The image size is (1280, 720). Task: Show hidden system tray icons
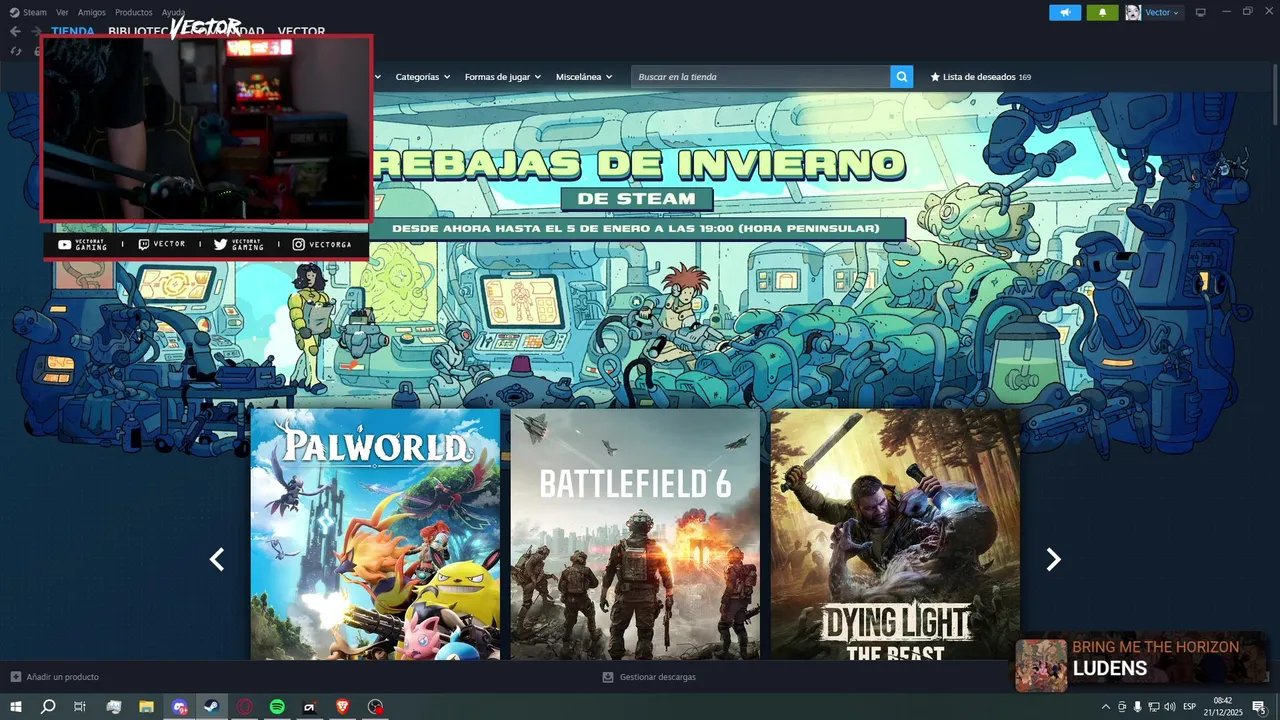pyautogui.click(x=1105, y=707)
